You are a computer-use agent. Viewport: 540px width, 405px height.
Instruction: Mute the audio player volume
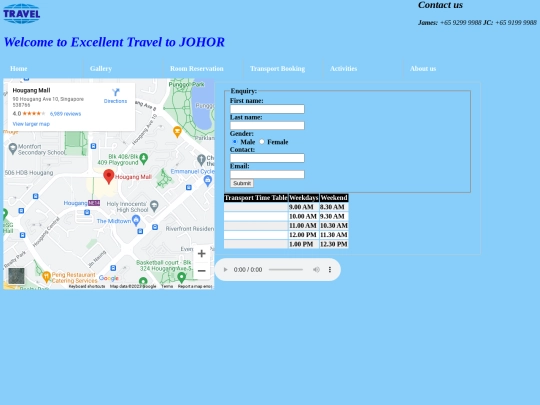point(316,270)
